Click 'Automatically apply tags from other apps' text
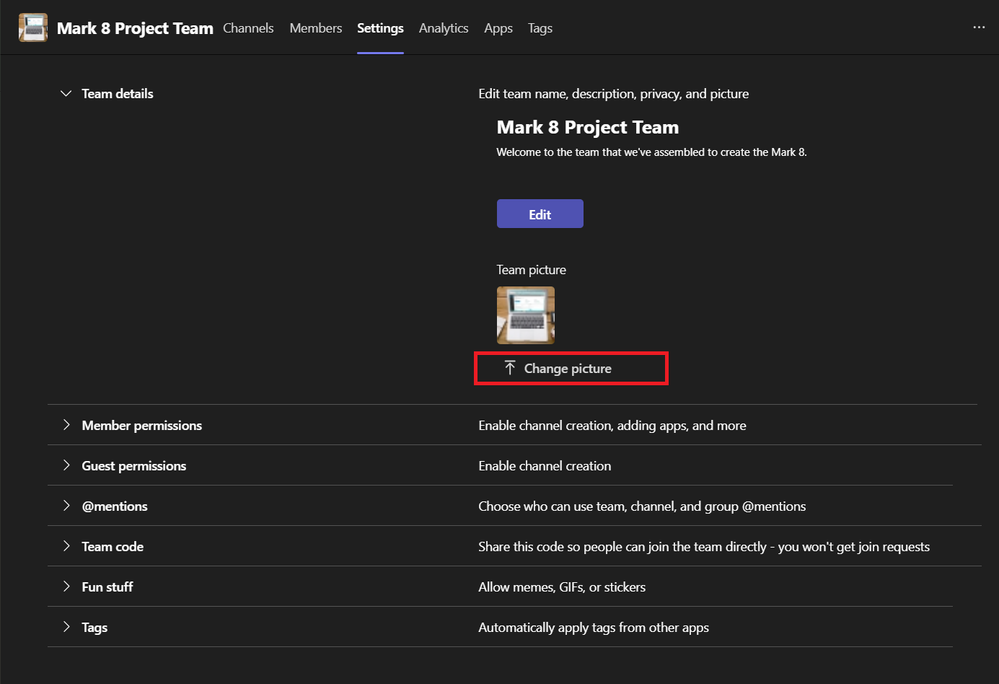Screen dimensions: 999x684 [594, 627]
